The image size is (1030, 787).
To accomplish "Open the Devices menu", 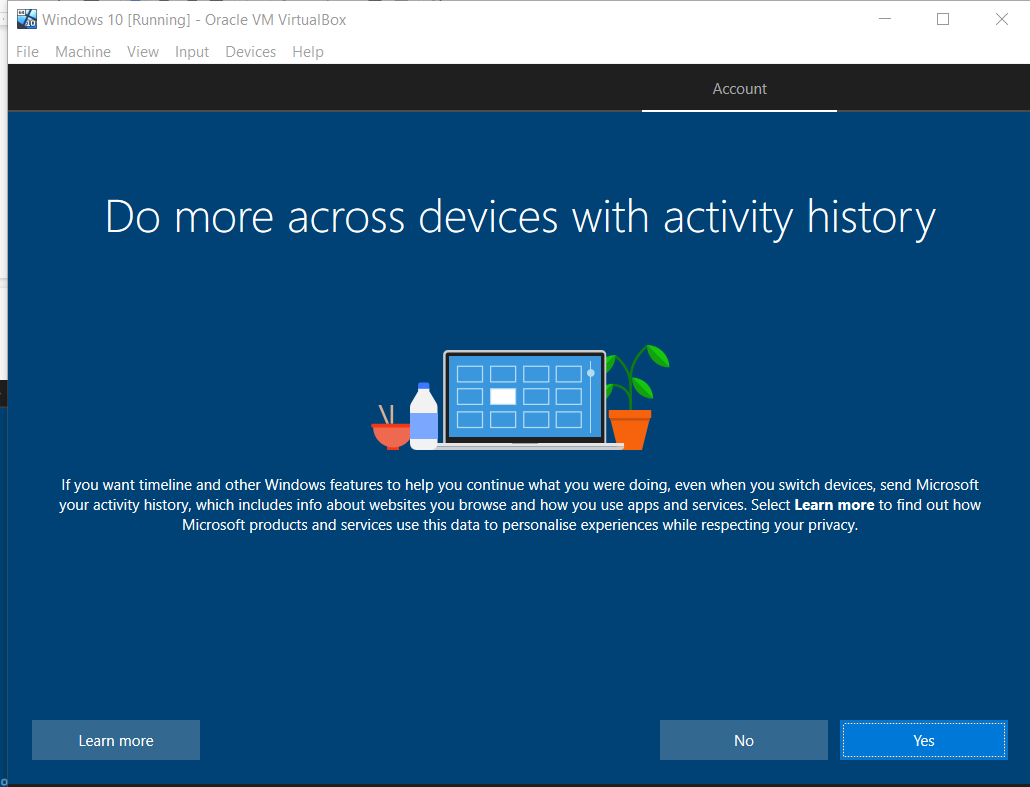I will (250, 52).
